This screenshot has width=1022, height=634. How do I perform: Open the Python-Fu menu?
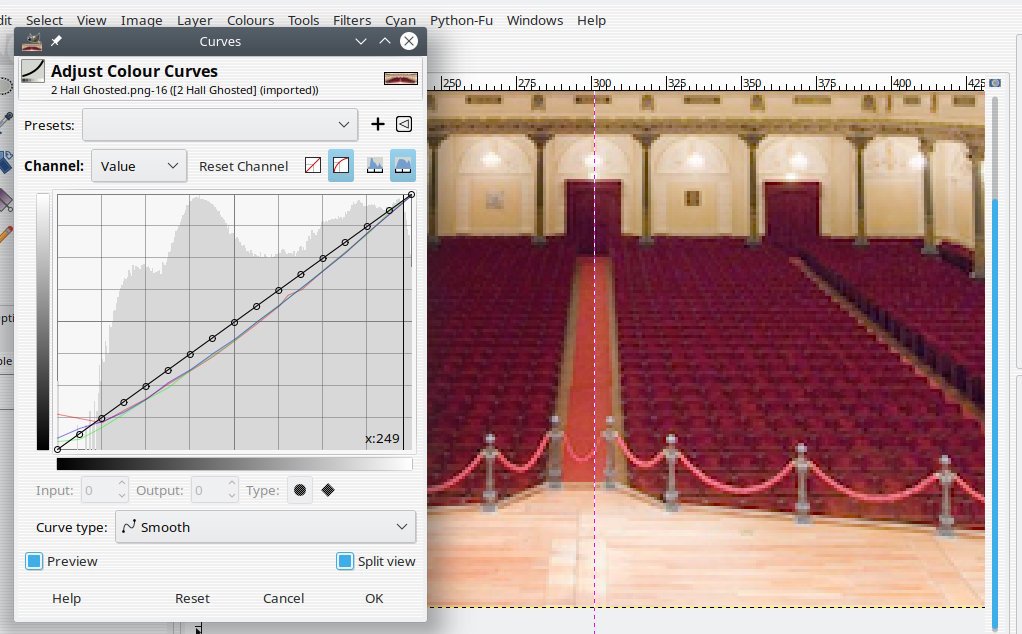tap(461, 20)
